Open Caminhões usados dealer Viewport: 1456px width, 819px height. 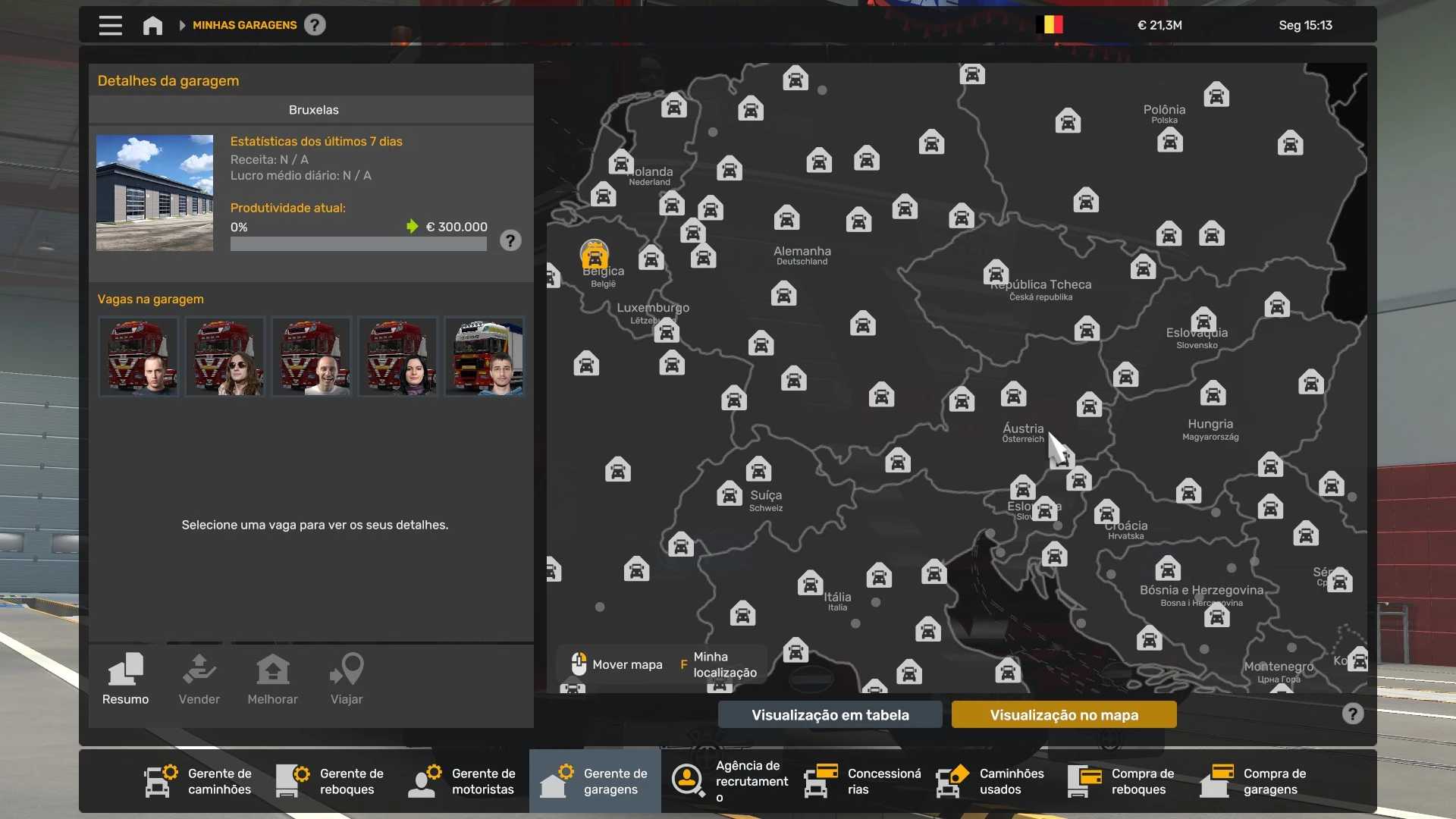[992, 781]
